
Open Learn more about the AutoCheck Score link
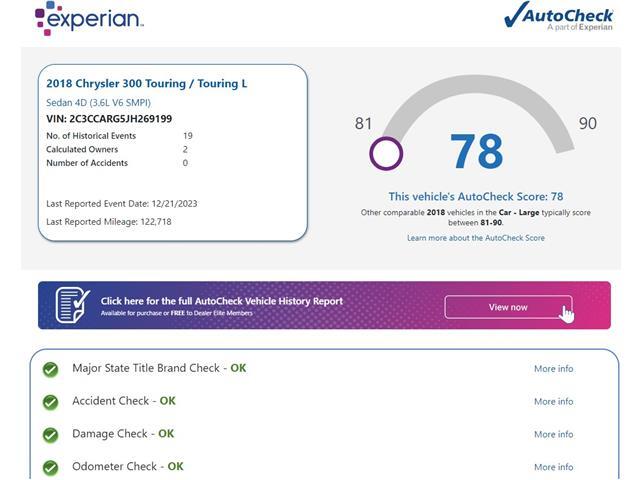point(476,238)
